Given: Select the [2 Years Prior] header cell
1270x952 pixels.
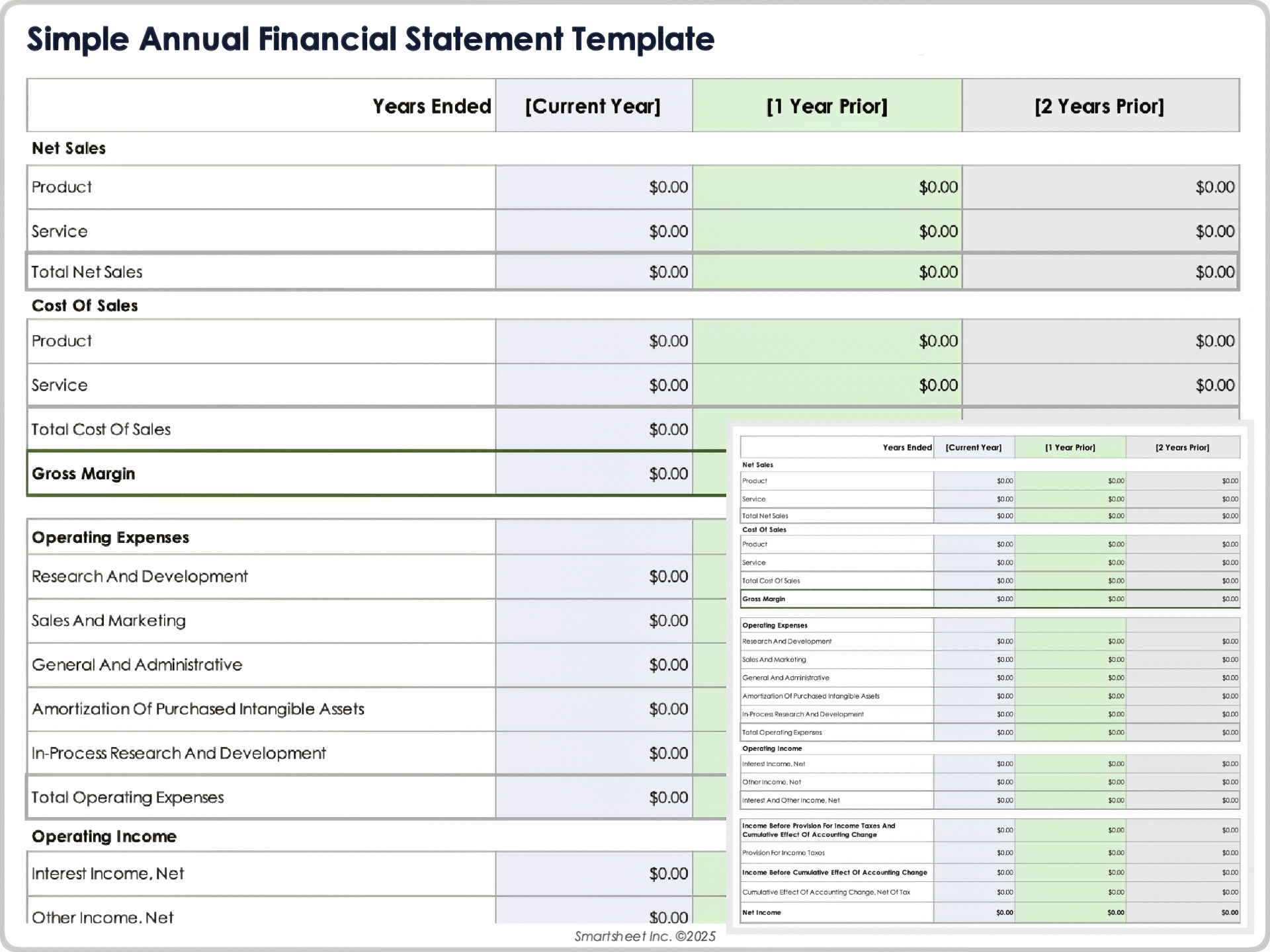Looking at the screenshot, I should click(x=1100, y=106).
